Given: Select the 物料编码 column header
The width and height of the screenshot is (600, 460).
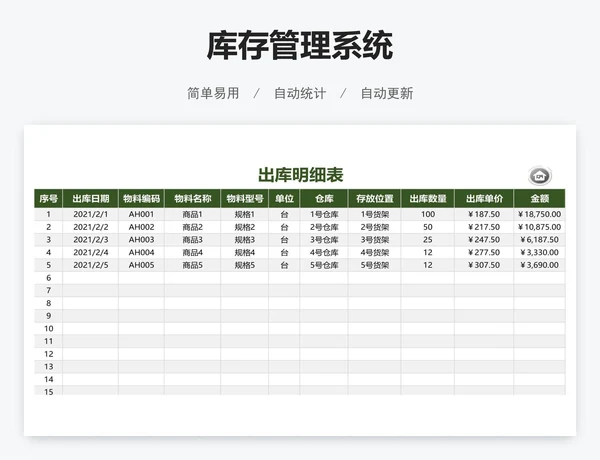Looking at the screenshot, I should 141,198.
